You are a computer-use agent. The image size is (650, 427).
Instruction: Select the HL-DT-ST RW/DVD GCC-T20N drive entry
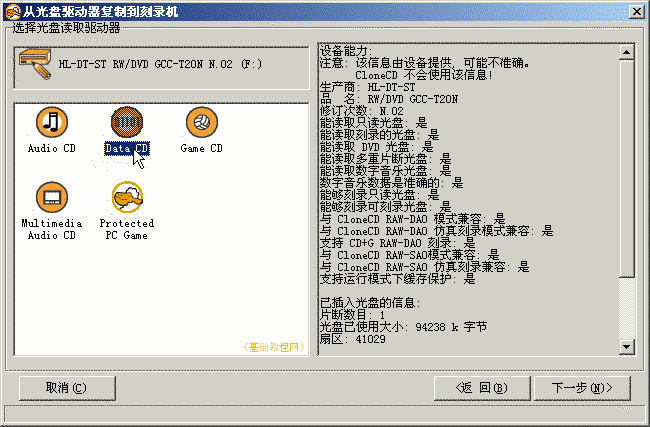click(x=161, y=68)
